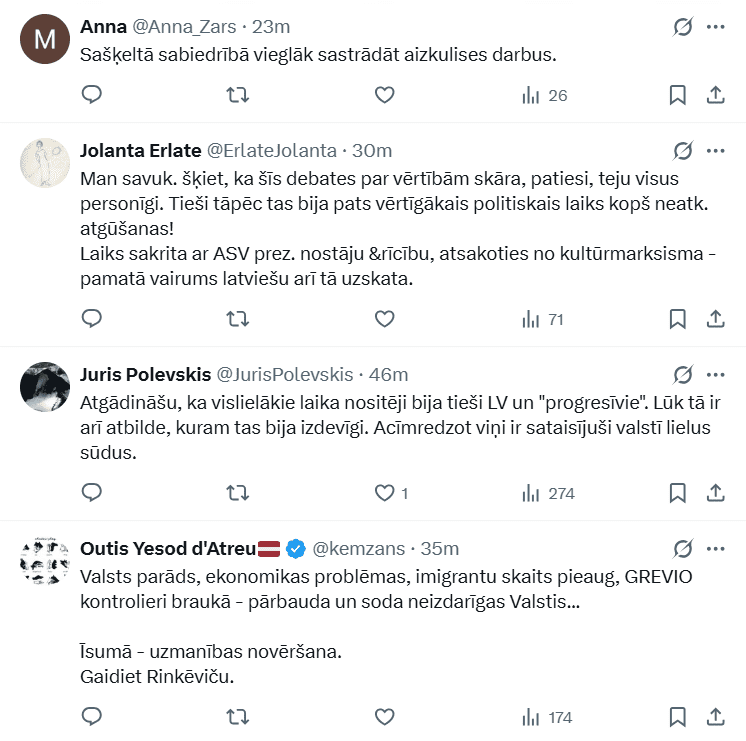Viewport: 746px width, 741px height.
Task: Open Grok icon on Anna's post
Action: (x=683, y=27)
